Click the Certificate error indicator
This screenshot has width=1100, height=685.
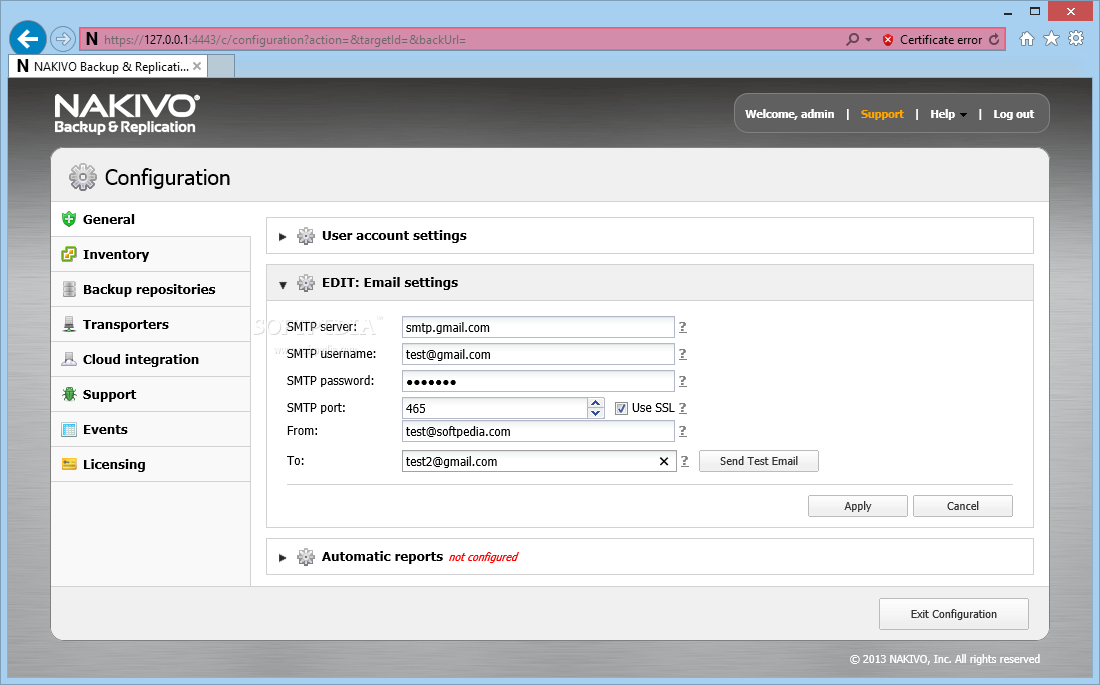(932, 39)
